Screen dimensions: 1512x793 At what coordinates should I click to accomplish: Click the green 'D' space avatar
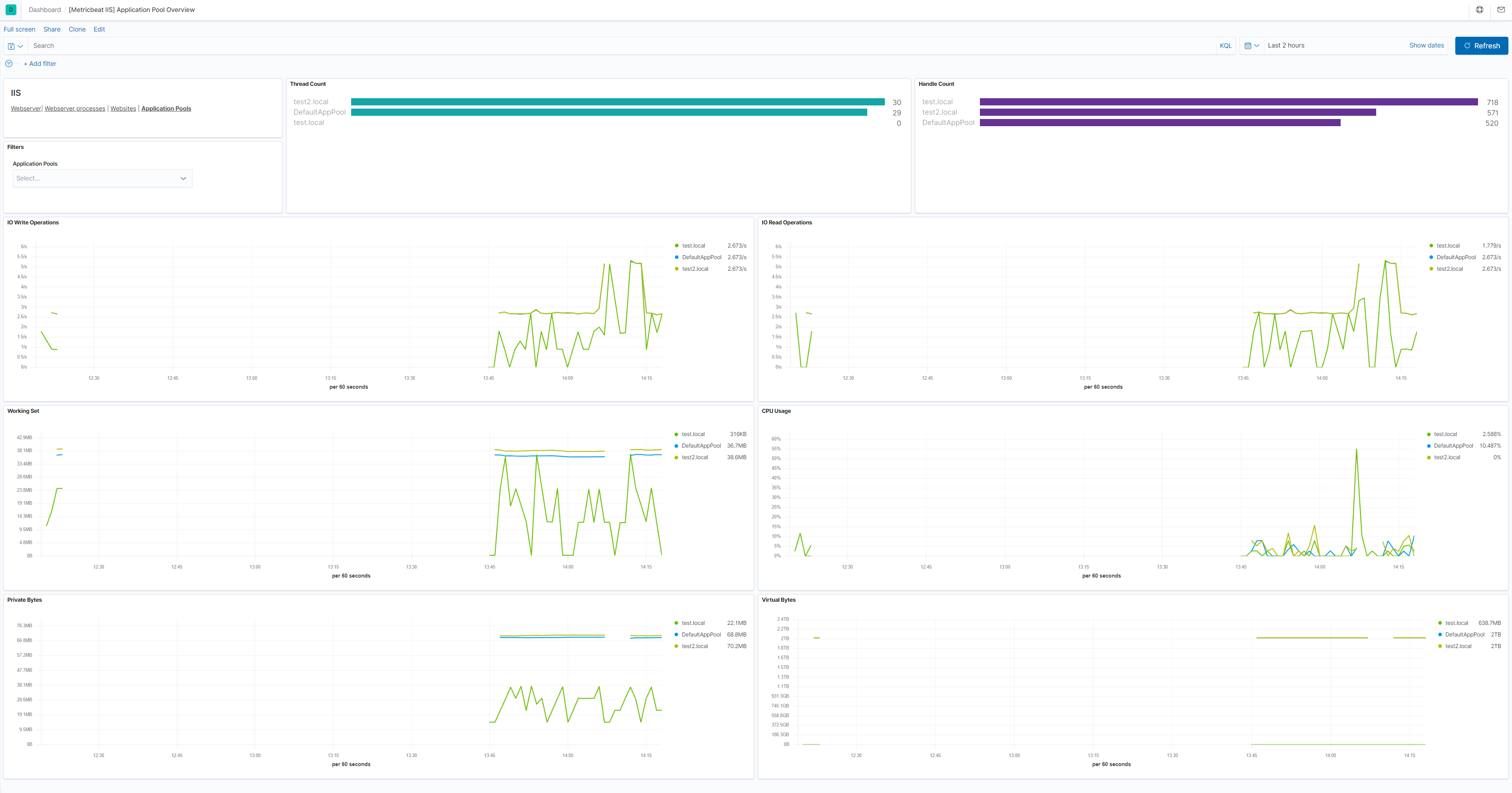tap(10, 10)
